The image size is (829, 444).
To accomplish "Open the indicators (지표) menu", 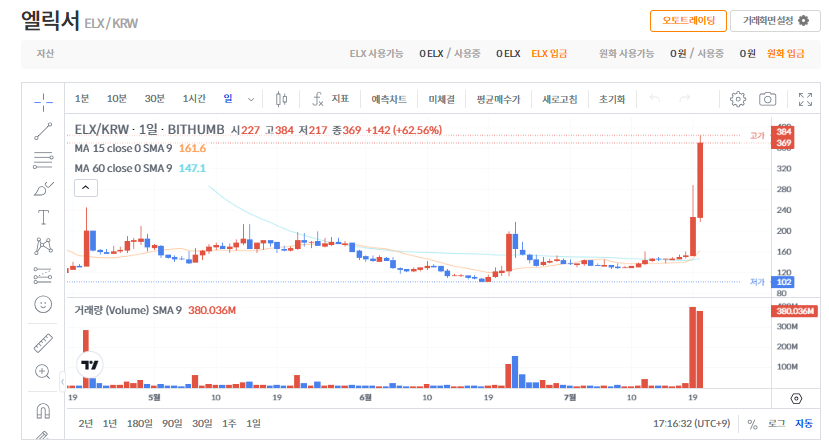I will coord(330,99).
